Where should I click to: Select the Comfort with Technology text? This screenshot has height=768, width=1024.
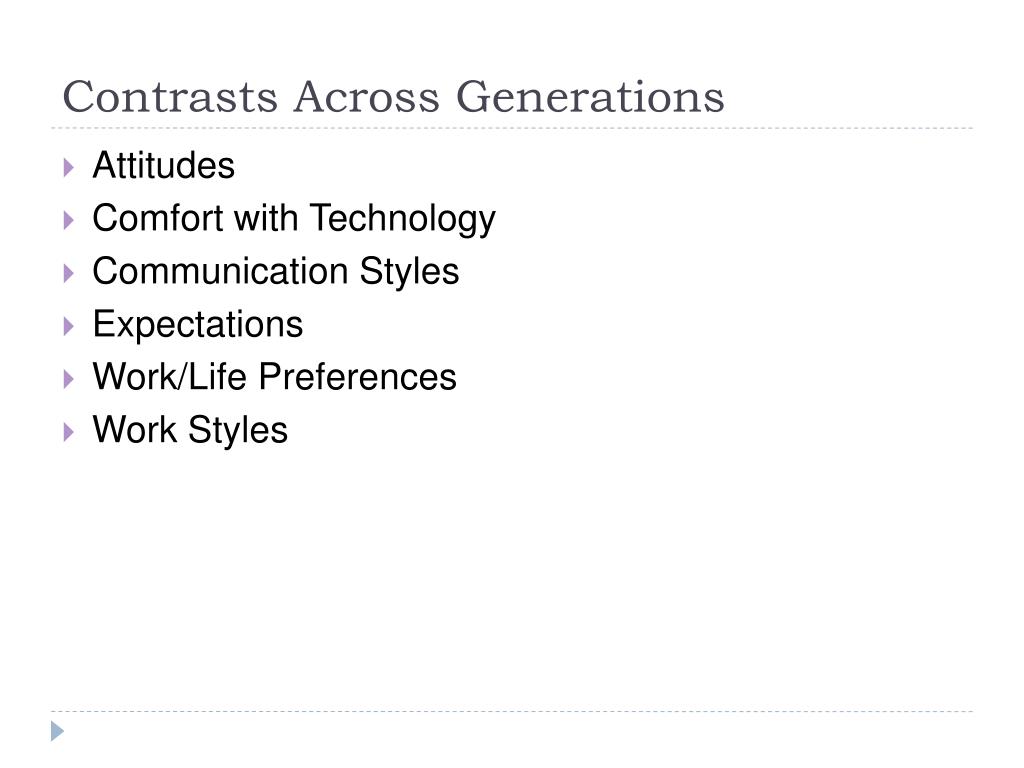pos(294,219)
